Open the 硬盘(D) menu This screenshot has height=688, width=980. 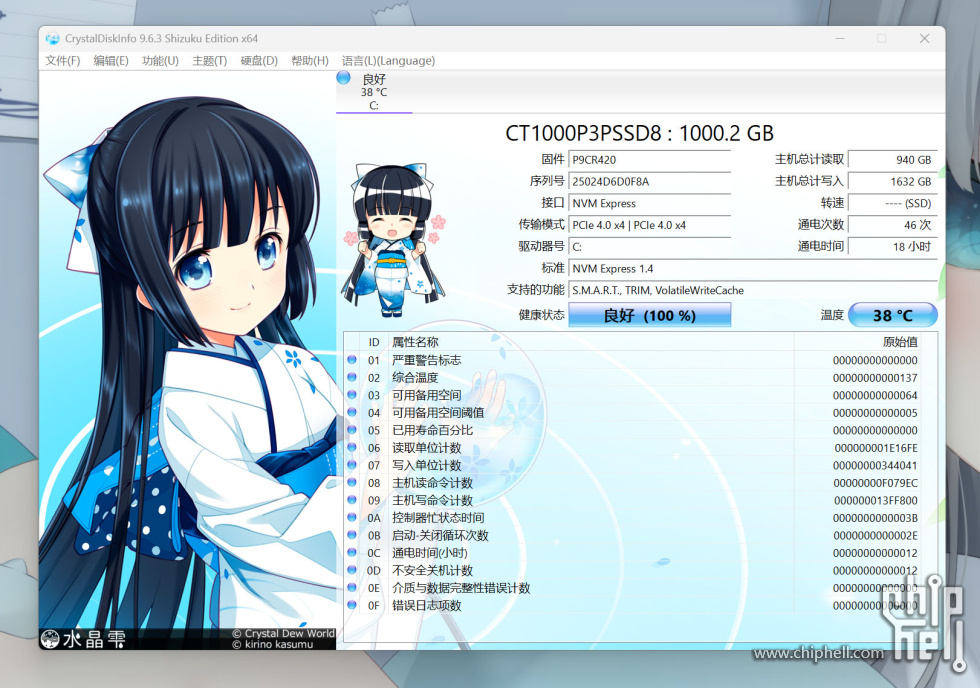259,61
